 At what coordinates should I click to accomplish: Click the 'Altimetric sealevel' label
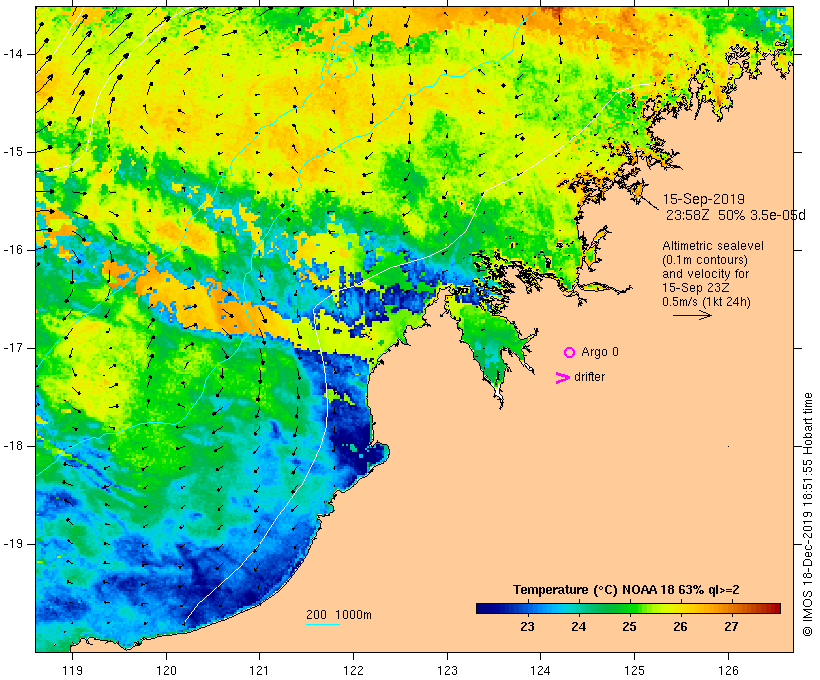pos(713,246)
